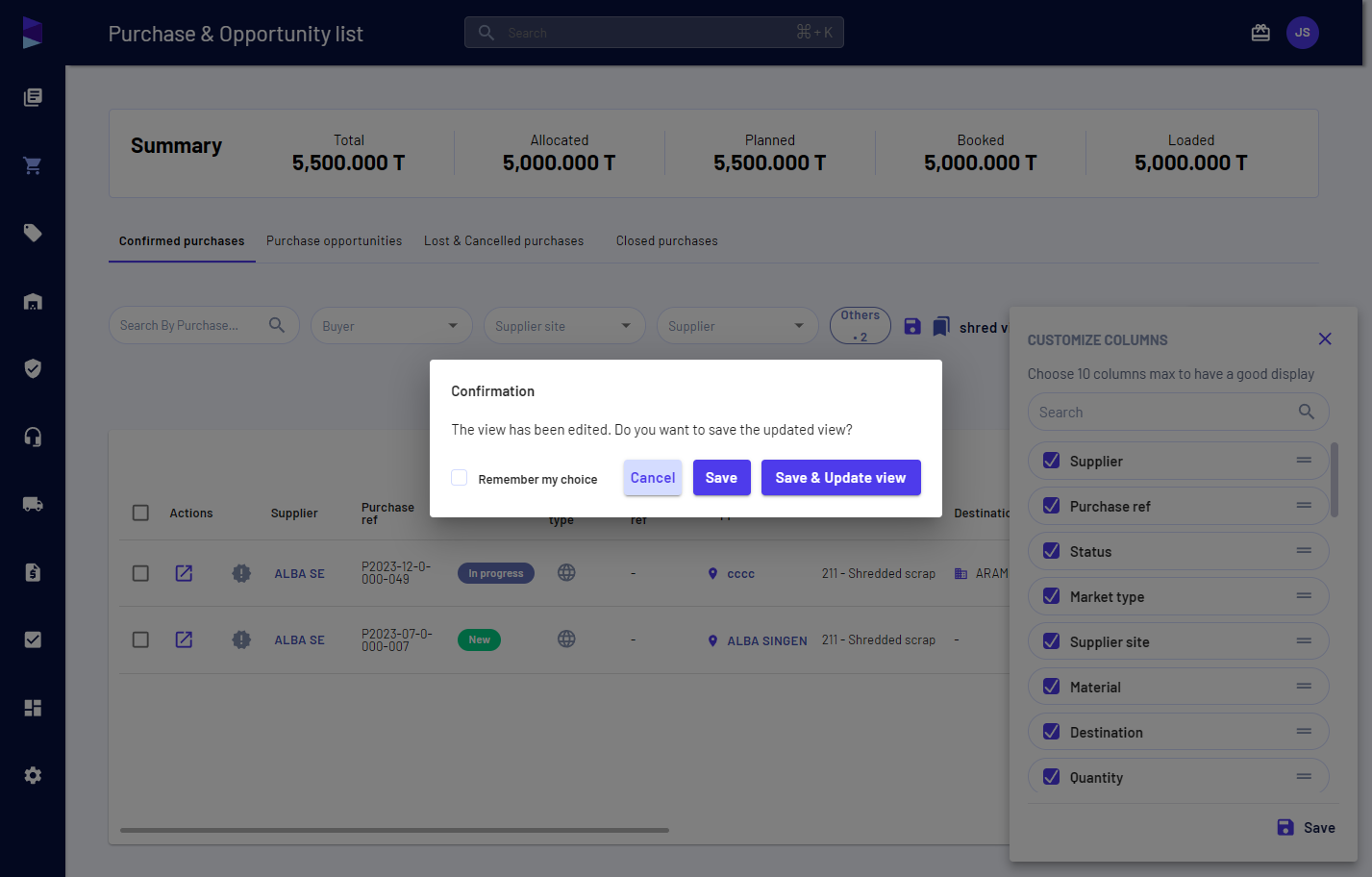Select the Confirmed purchases tab
1372x877 pixels.
pyautogui.click(x=182, y=240)
